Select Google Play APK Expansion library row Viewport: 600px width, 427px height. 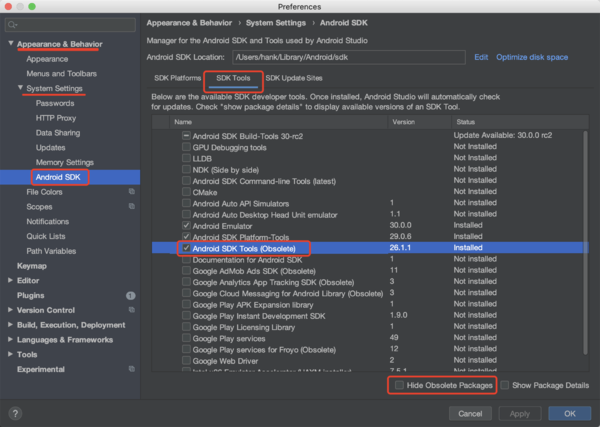[x=370, y=304]
